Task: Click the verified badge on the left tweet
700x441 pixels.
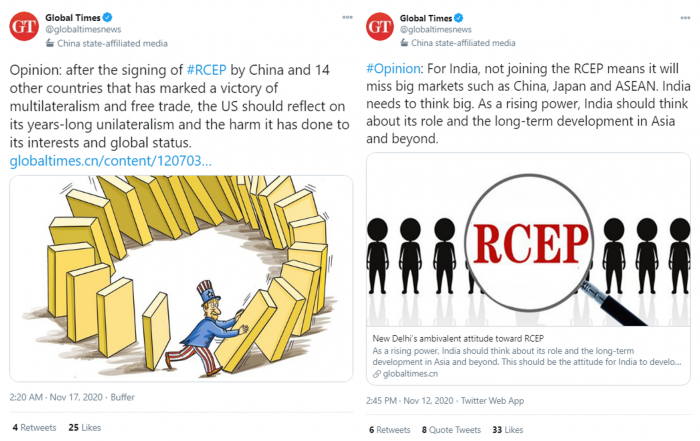Action: 108,17
